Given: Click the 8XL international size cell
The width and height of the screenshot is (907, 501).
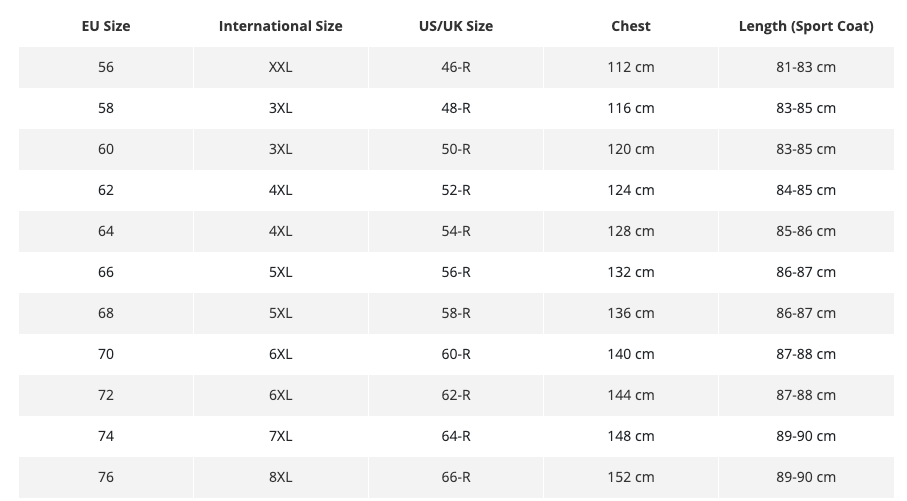Looking at the screenshot, I should pos(280,477).
